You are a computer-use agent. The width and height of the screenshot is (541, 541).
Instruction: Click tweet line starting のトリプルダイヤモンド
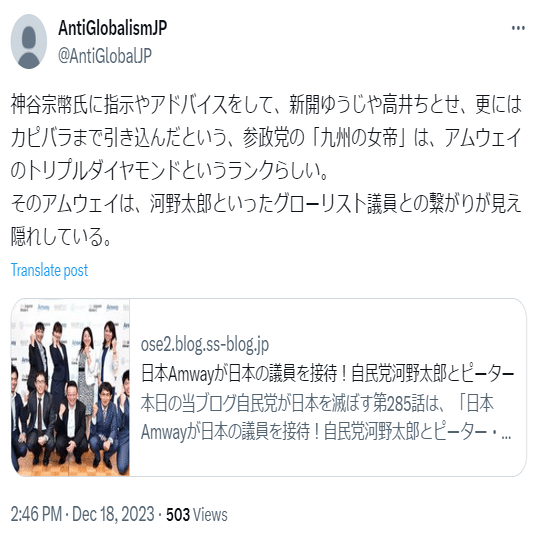coord(169,171)
